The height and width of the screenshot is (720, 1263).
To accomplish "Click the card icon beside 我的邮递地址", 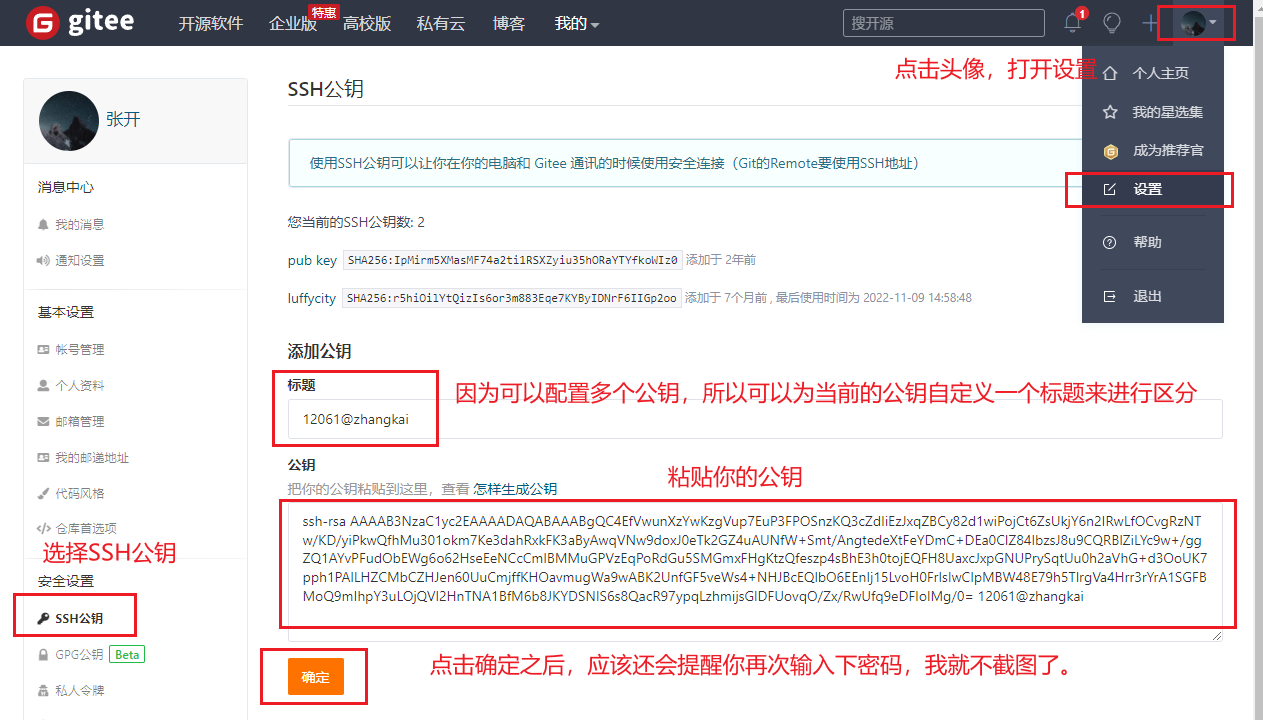I will (43, 458).
